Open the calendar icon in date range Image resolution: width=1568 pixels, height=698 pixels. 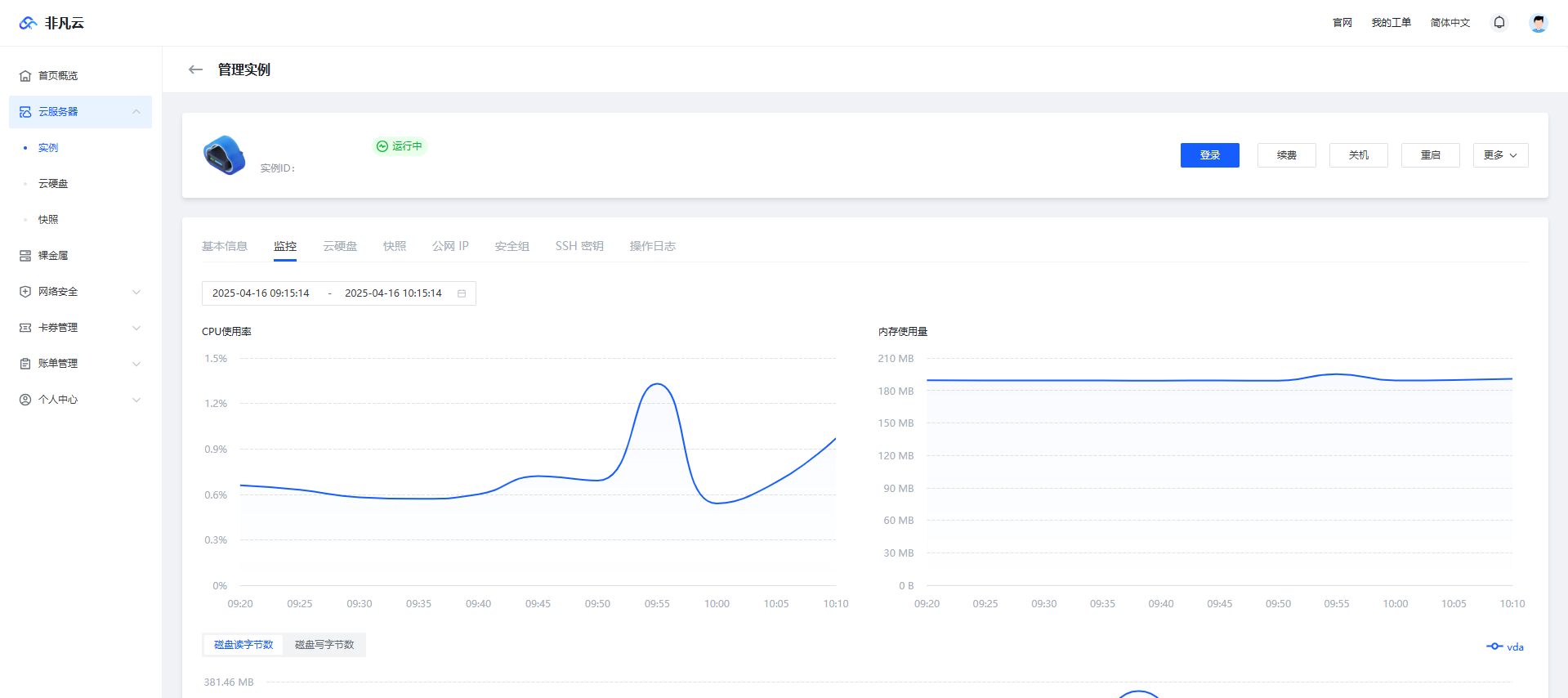pyautogui.click(x=462, y=293)
